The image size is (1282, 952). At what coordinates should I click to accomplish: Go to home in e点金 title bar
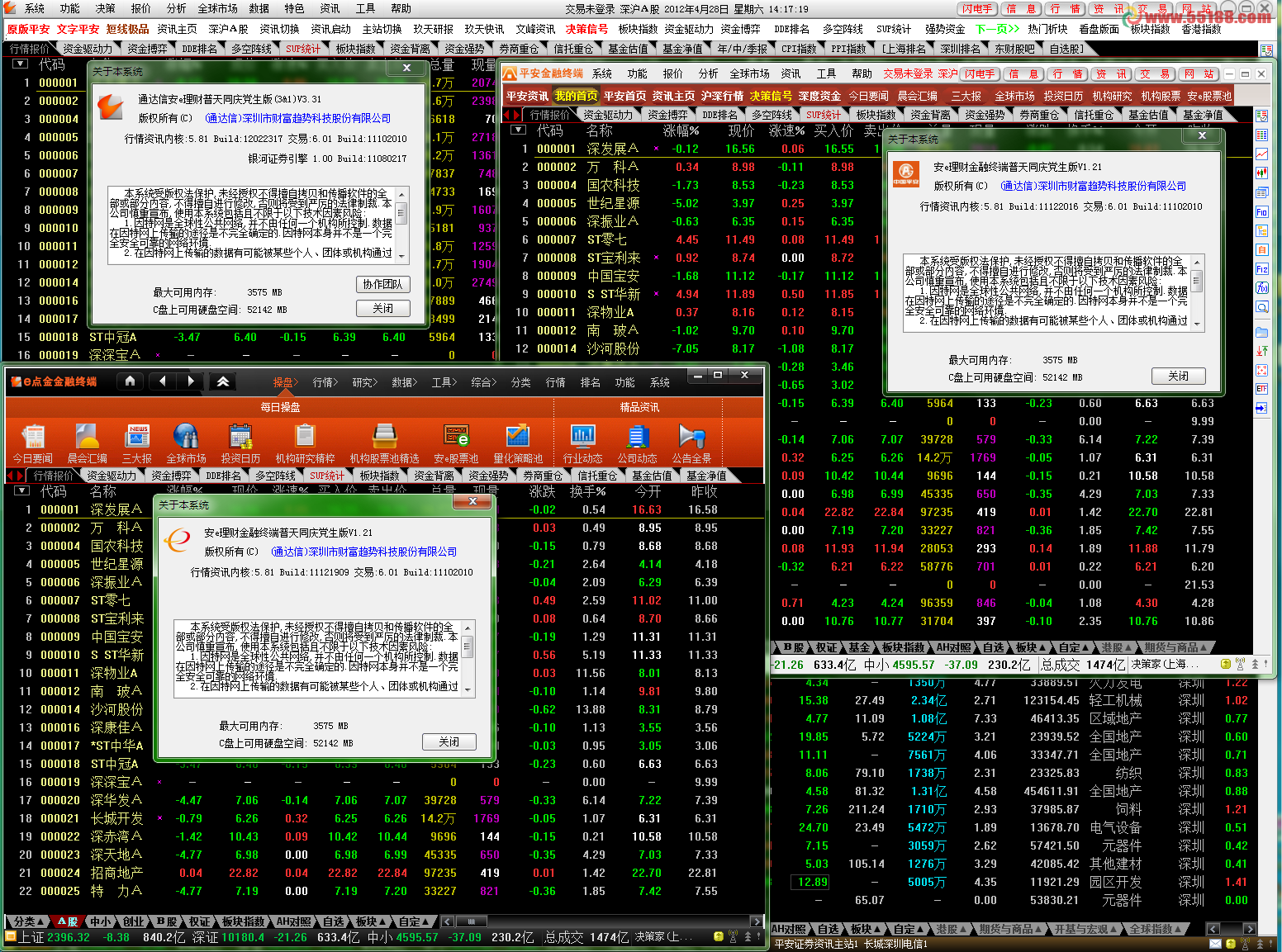coord(130,381)
